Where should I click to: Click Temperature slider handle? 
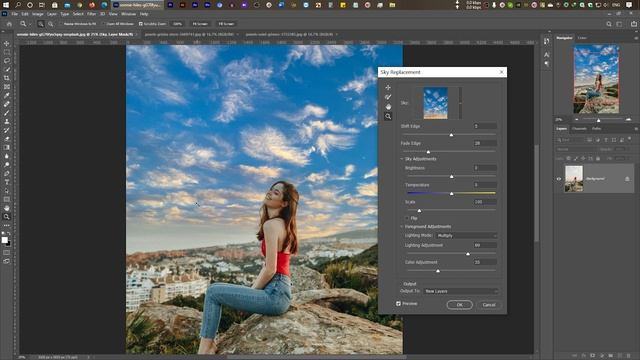tap(451, 193)
